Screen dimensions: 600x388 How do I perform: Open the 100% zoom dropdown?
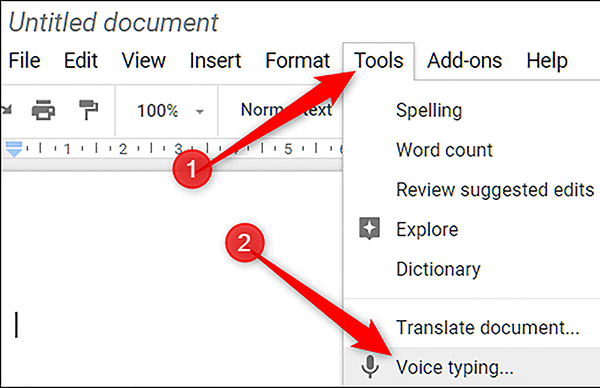[170, 111]
